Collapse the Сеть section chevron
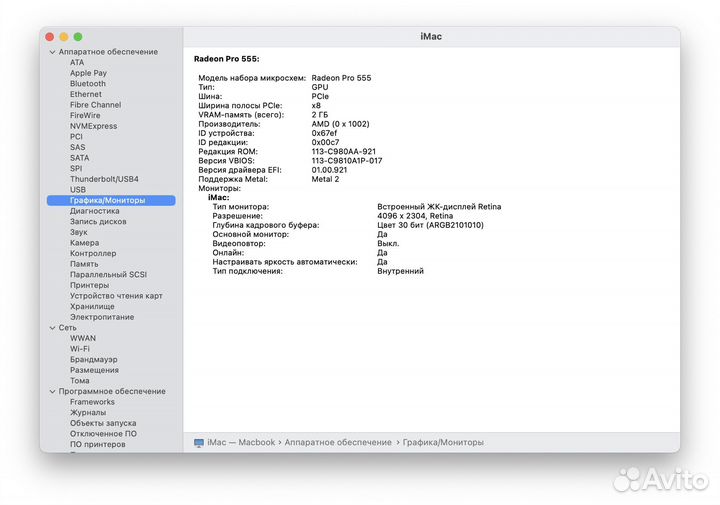The height and width of the screenshot is (505, 720). tap(52, 328)
